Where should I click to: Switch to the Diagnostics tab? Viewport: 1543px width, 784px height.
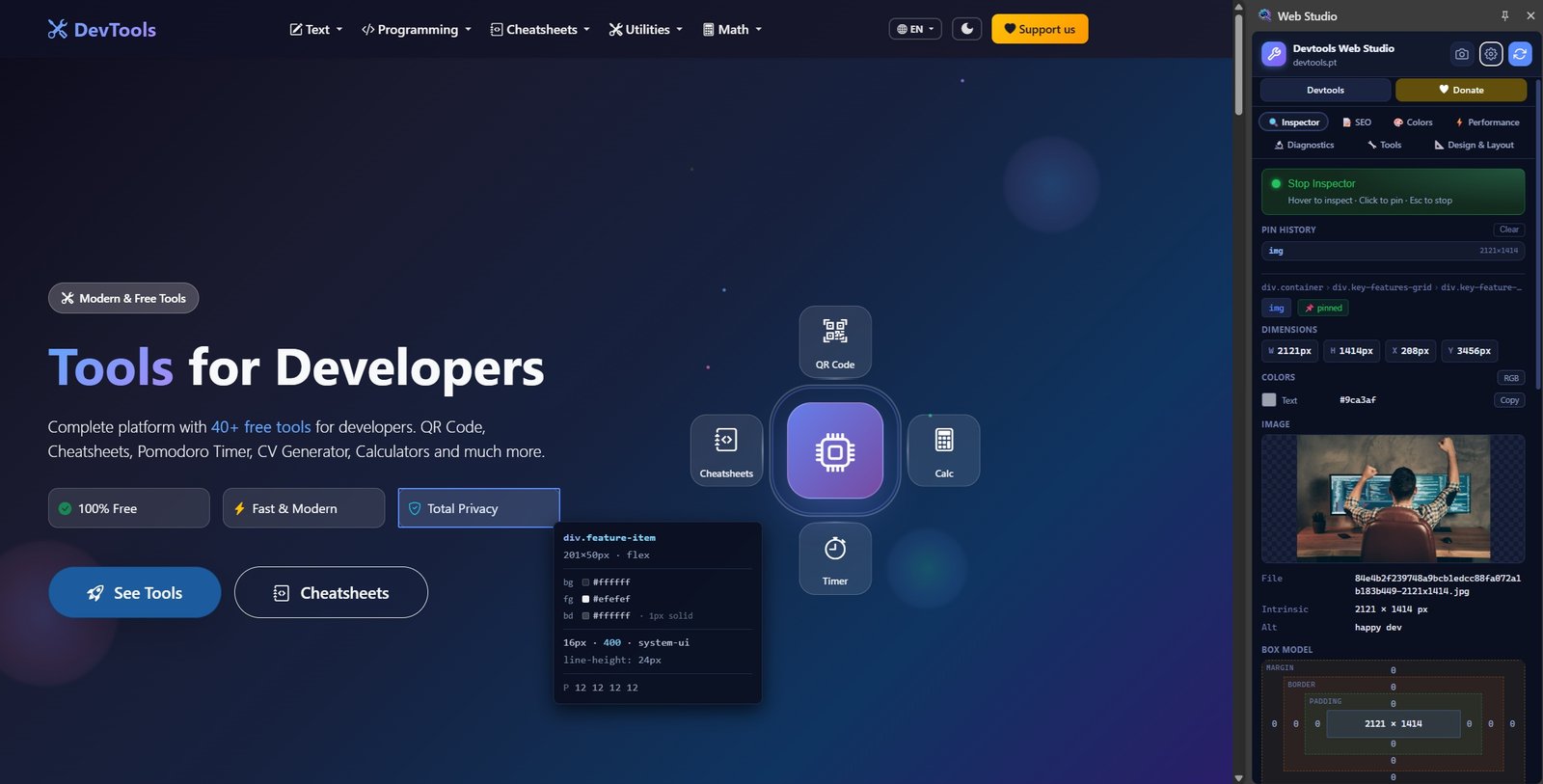point(1304,145)
